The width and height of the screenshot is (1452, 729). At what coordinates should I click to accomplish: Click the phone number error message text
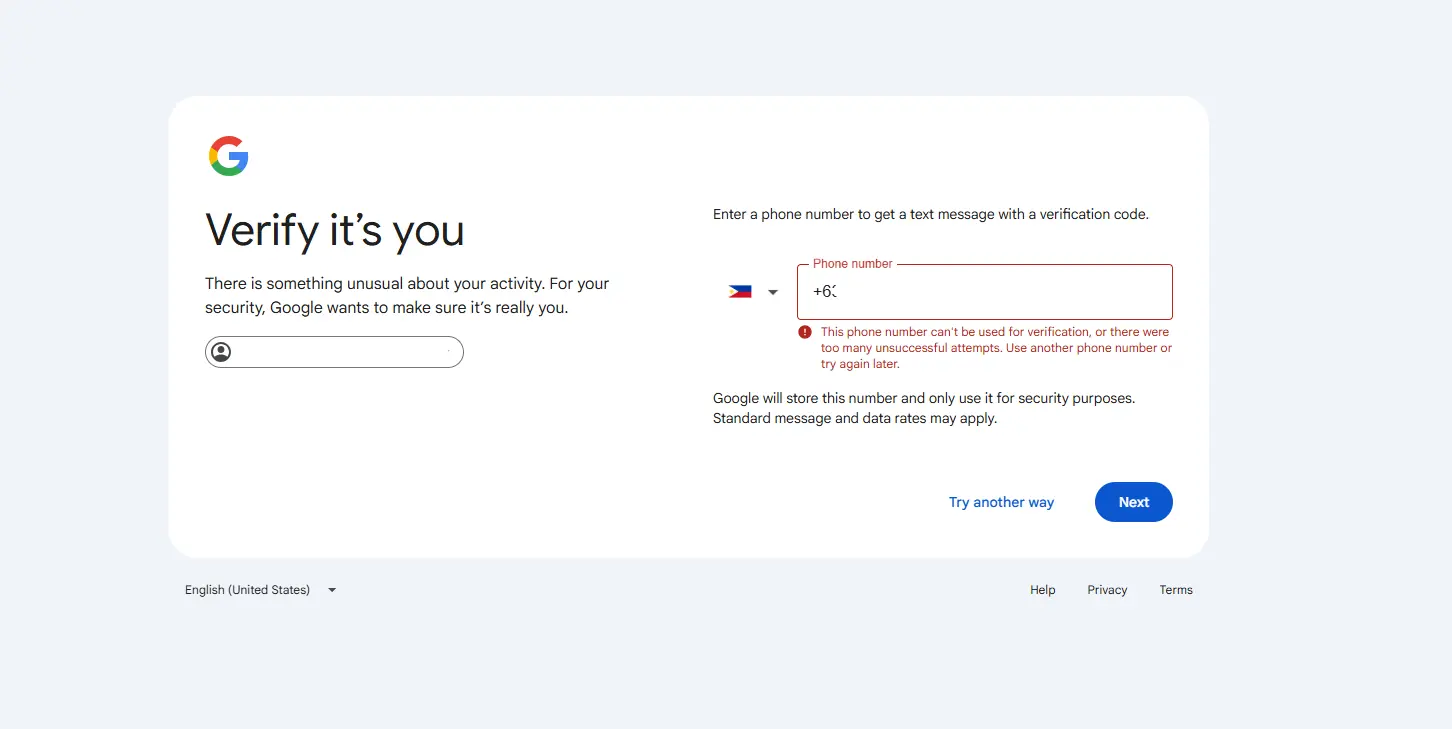pos(996,348)
